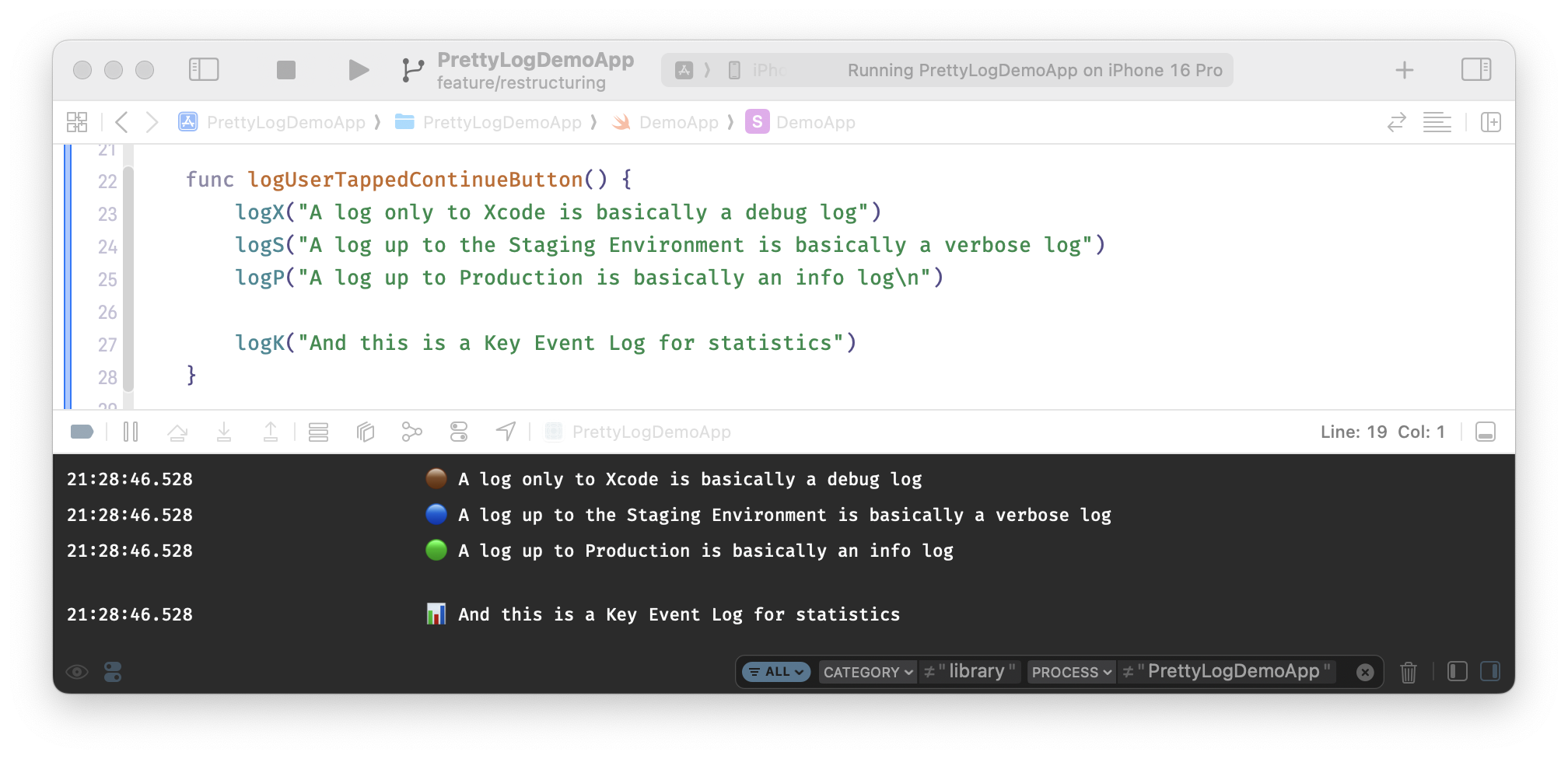The height and width of the screenshot is (759, 1568).
Task: Select the PrettyLogDemoApp scheme icon in toolbar
Action: pyautogui.click(x=684, y=70)
